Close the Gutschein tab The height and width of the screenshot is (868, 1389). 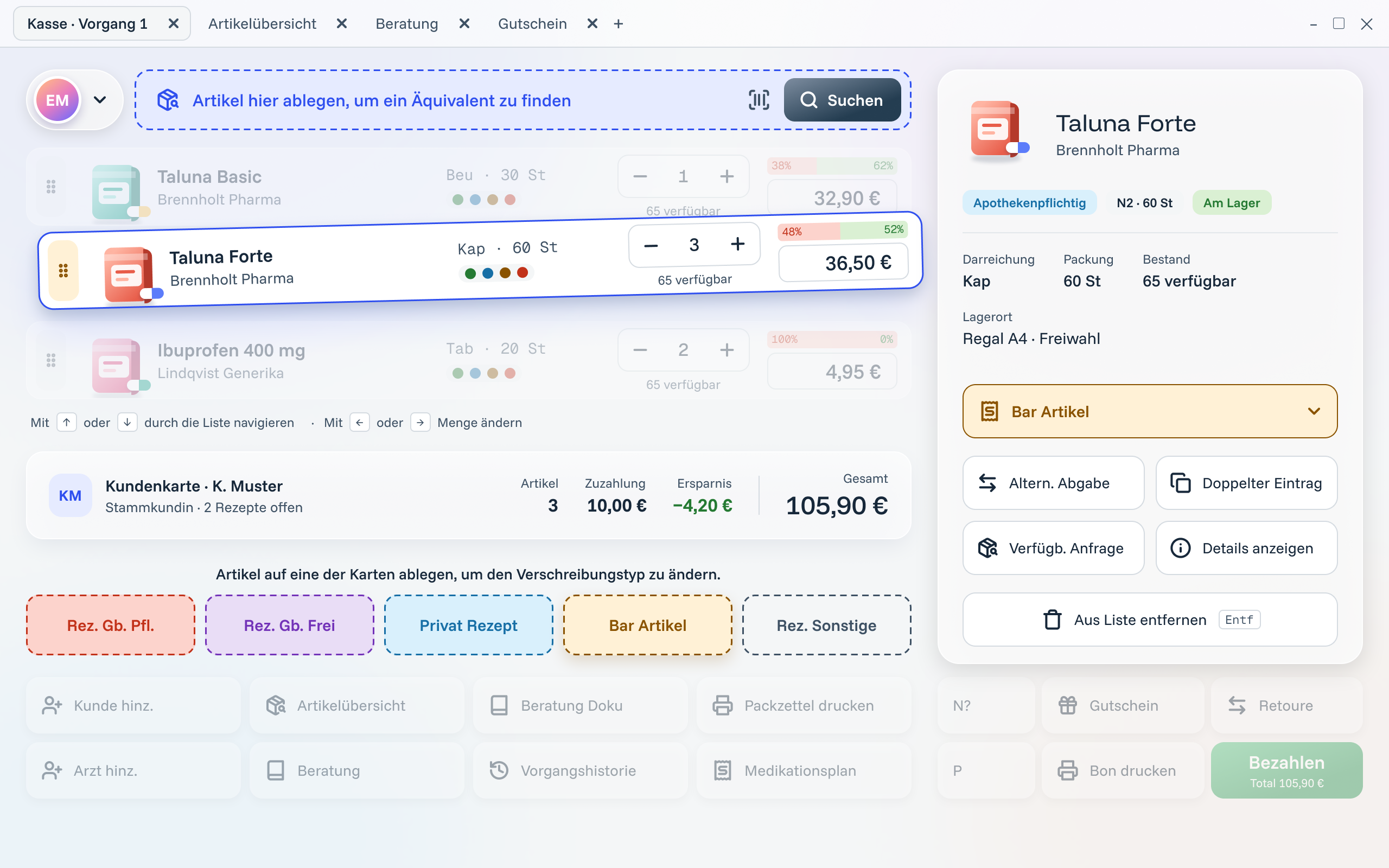[592, 23]
